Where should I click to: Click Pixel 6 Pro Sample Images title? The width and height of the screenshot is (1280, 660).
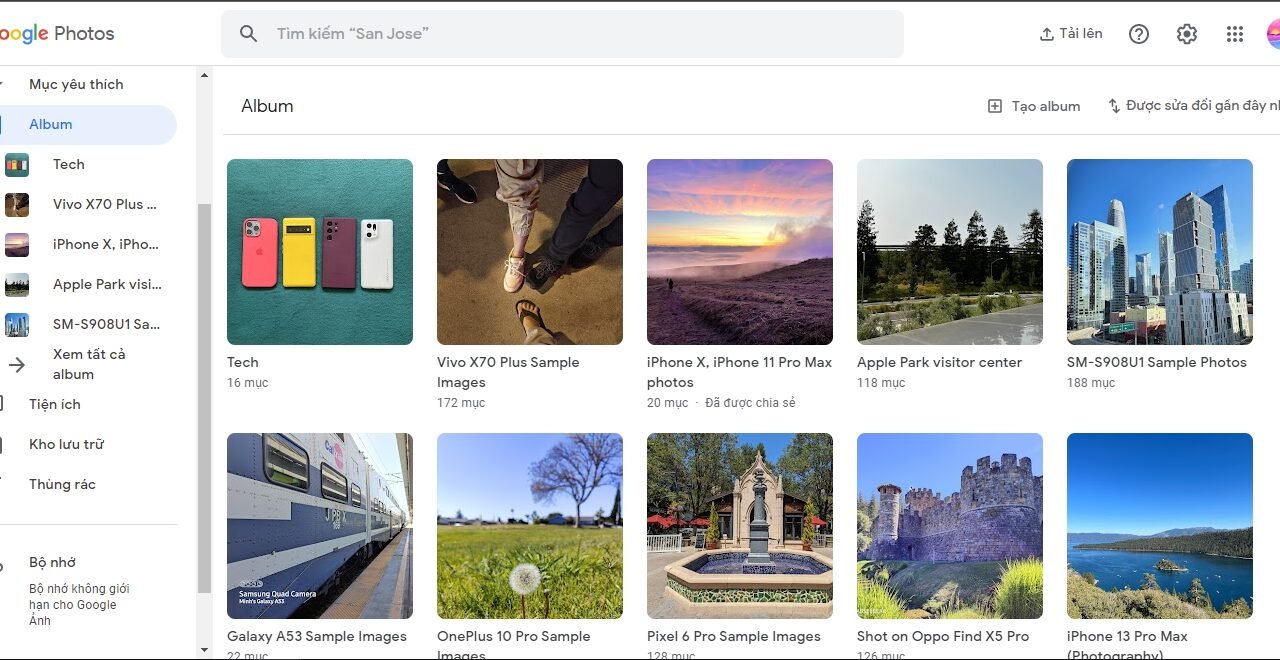coord(734,636)
